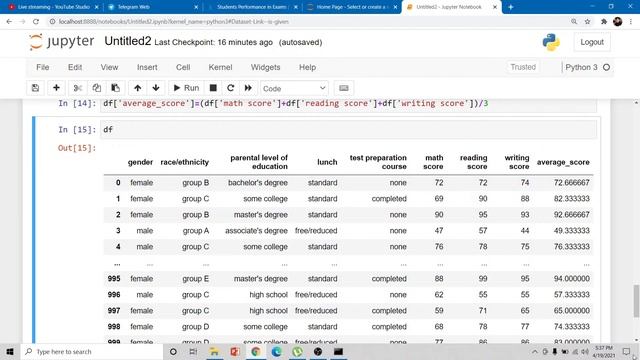Go back in browser history

9,22
